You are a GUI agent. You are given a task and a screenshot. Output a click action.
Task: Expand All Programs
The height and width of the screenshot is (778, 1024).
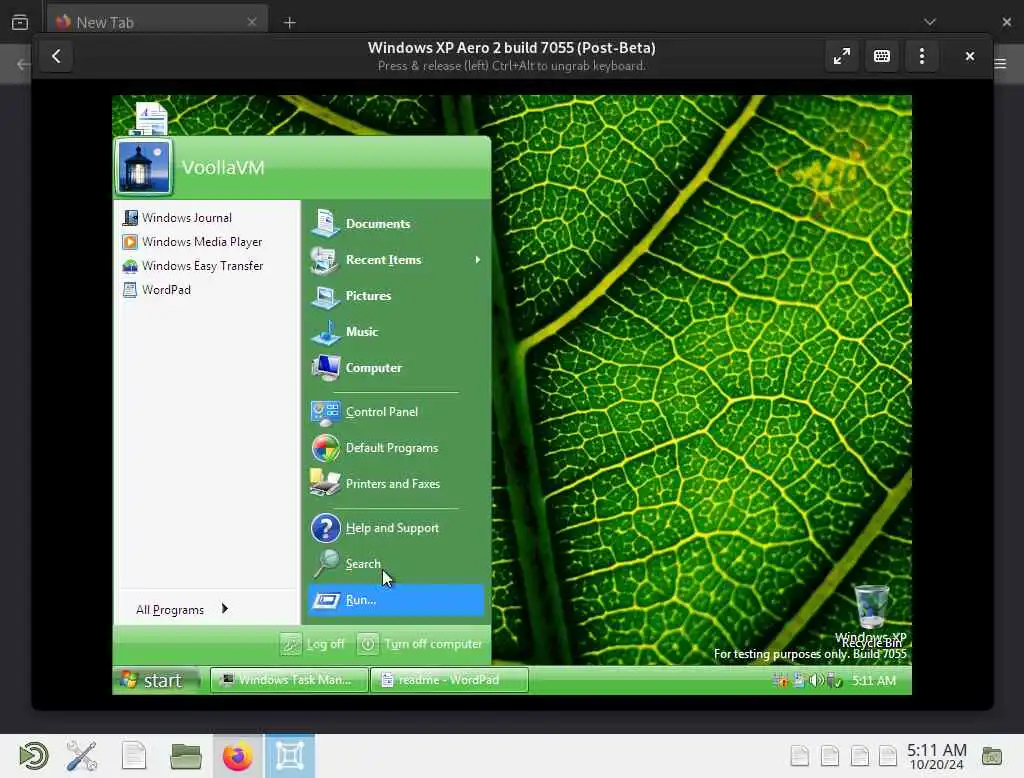(182, 609)
